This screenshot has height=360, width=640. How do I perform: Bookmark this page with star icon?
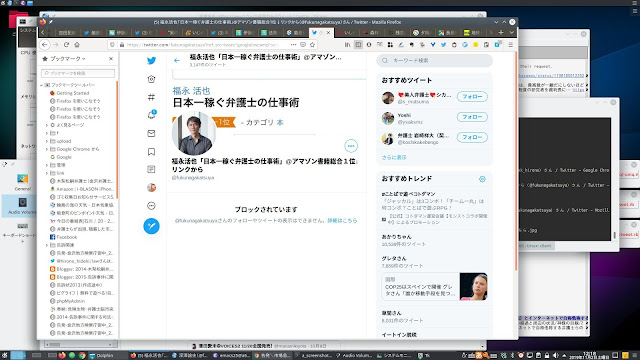click(x=313, y=44)
